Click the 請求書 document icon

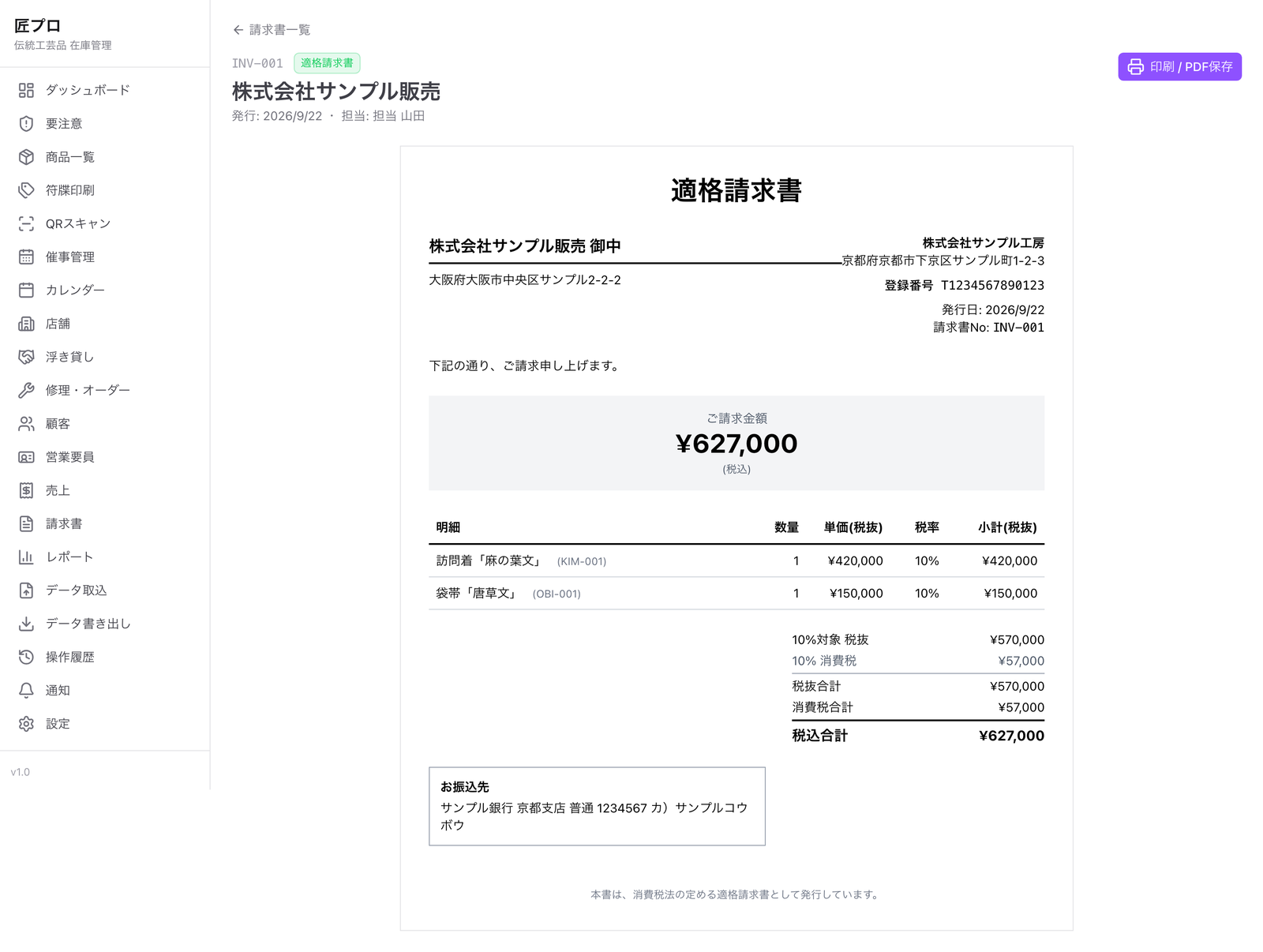[26, 523]
